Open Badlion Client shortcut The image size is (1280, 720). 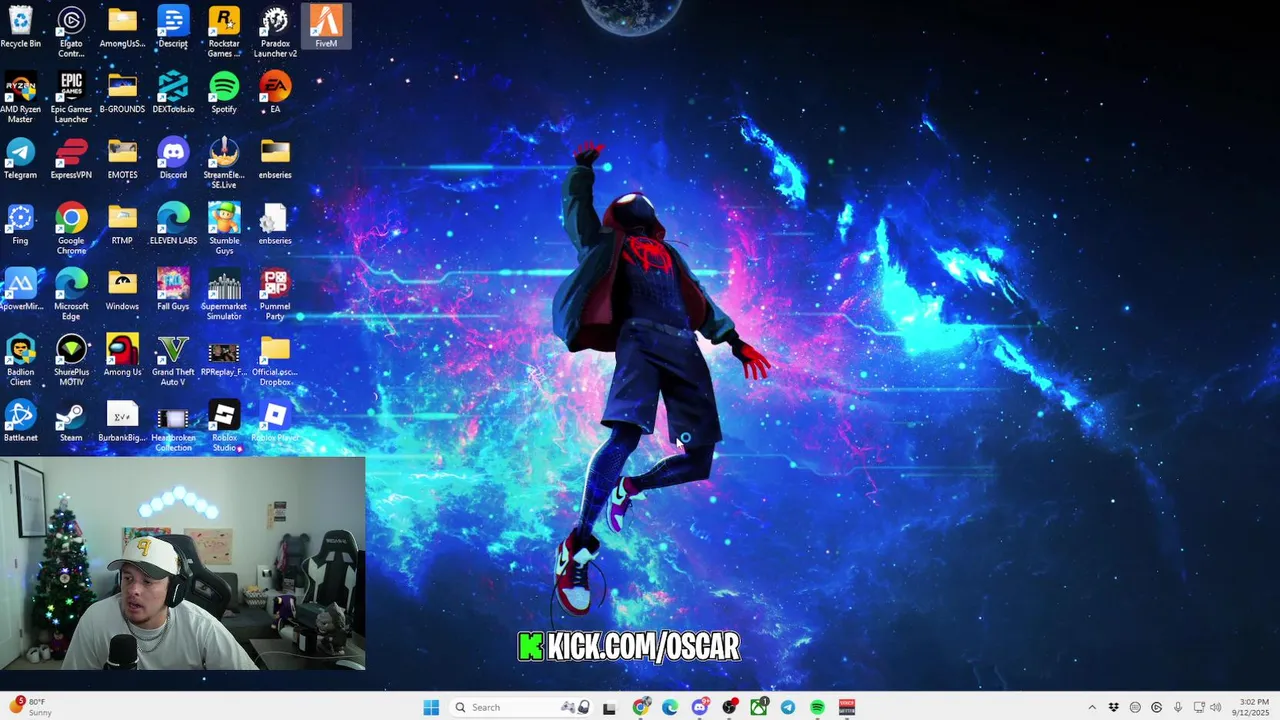tap(21, 361)
